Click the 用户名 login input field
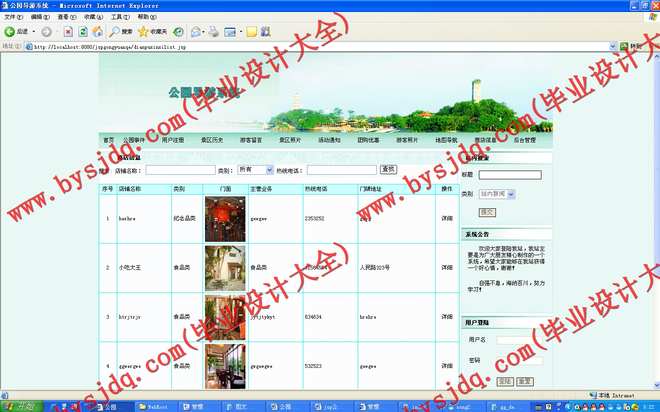This screenshot has width=660, height=412. (520, 340)
